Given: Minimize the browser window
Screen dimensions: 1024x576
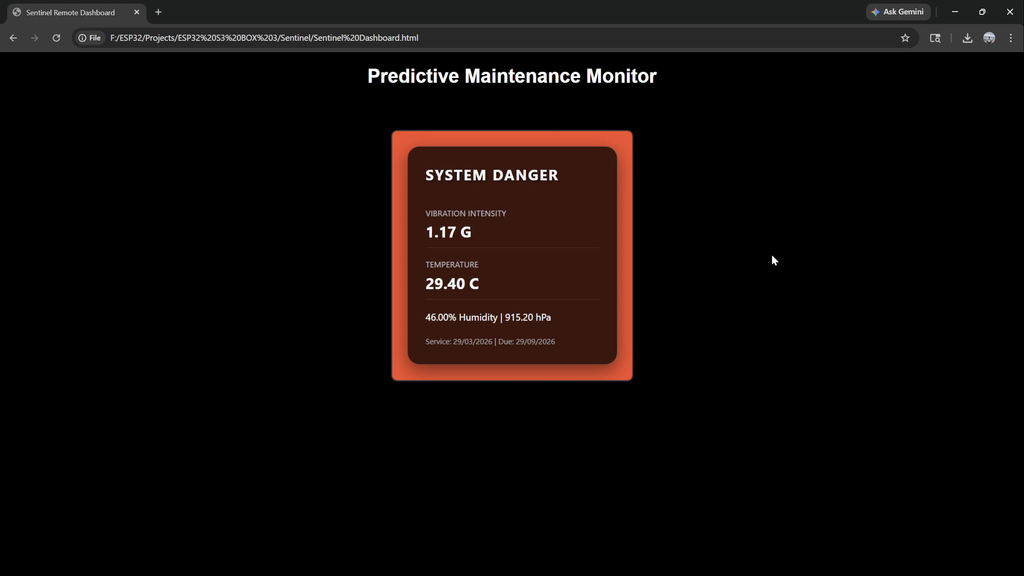Looking at the screenshot, I should (x=955, y=12).
